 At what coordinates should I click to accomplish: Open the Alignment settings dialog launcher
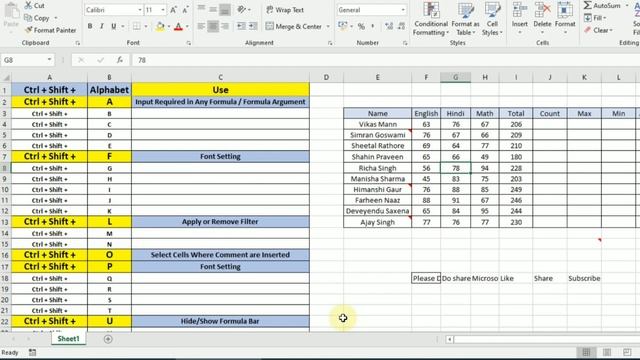coord(330,43)
